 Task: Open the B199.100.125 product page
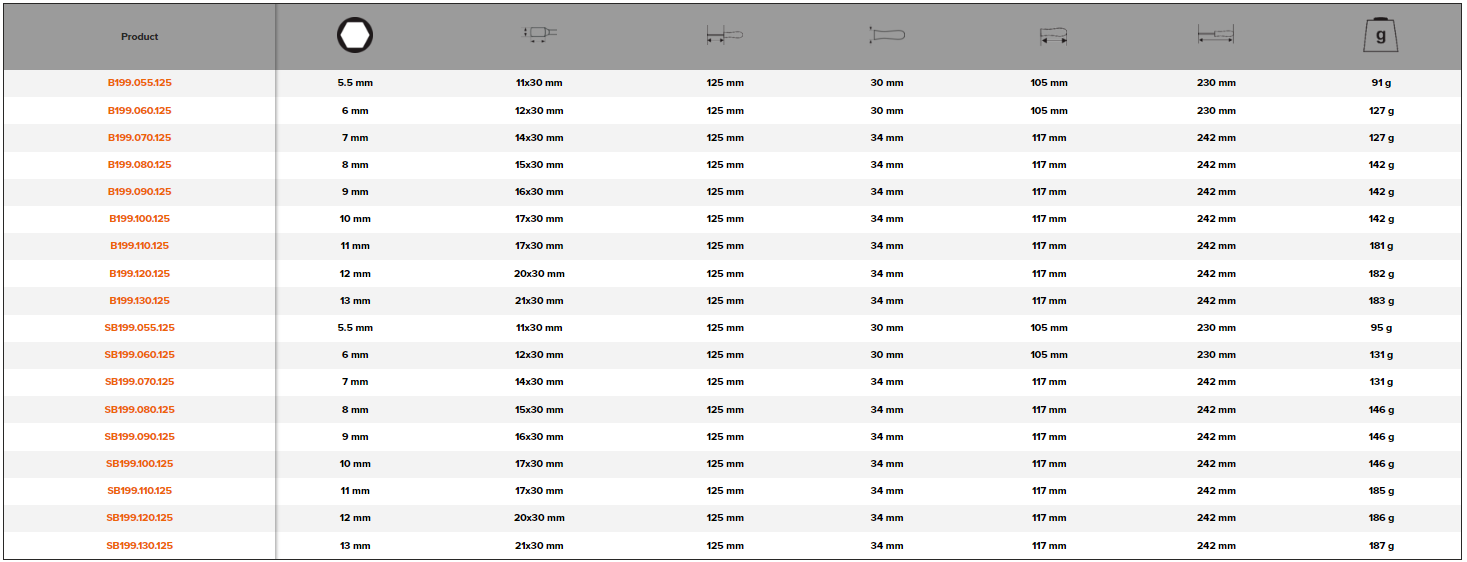[140, 219]
